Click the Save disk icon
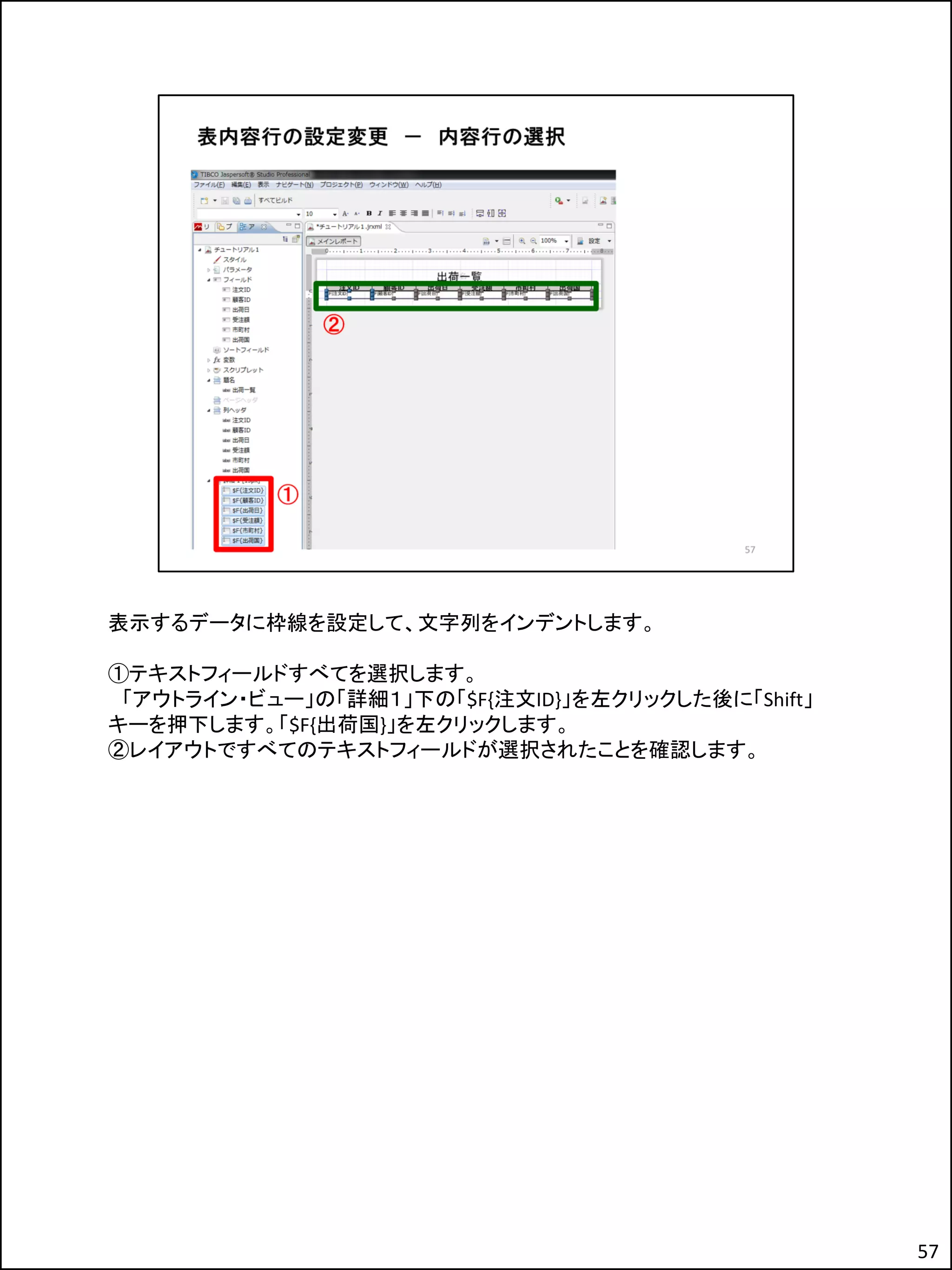Screen dimensions: 952x1270 tap(225, 201)
